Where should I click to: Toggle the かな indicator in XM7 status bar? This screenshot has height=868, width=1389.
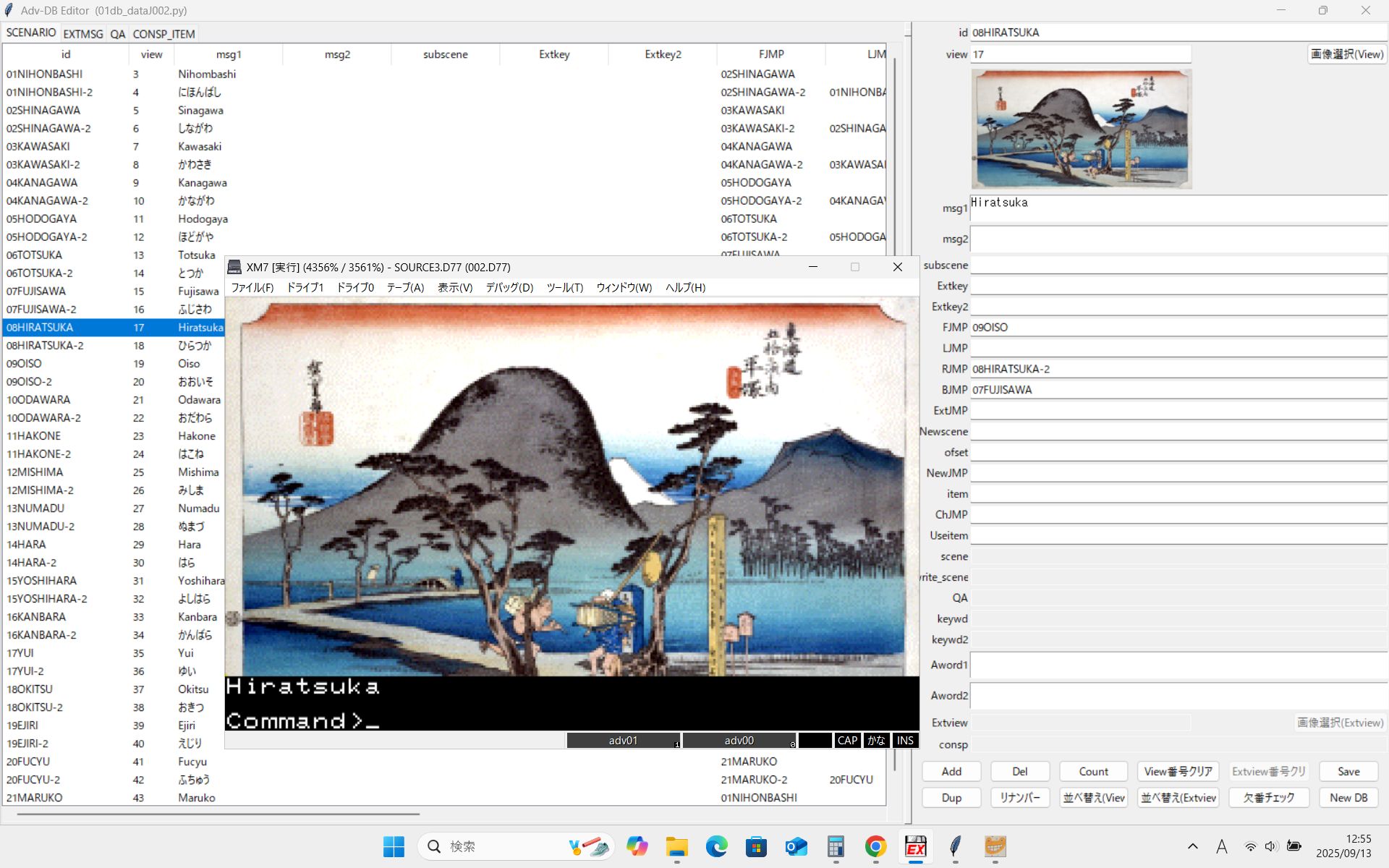coord(876,740)
